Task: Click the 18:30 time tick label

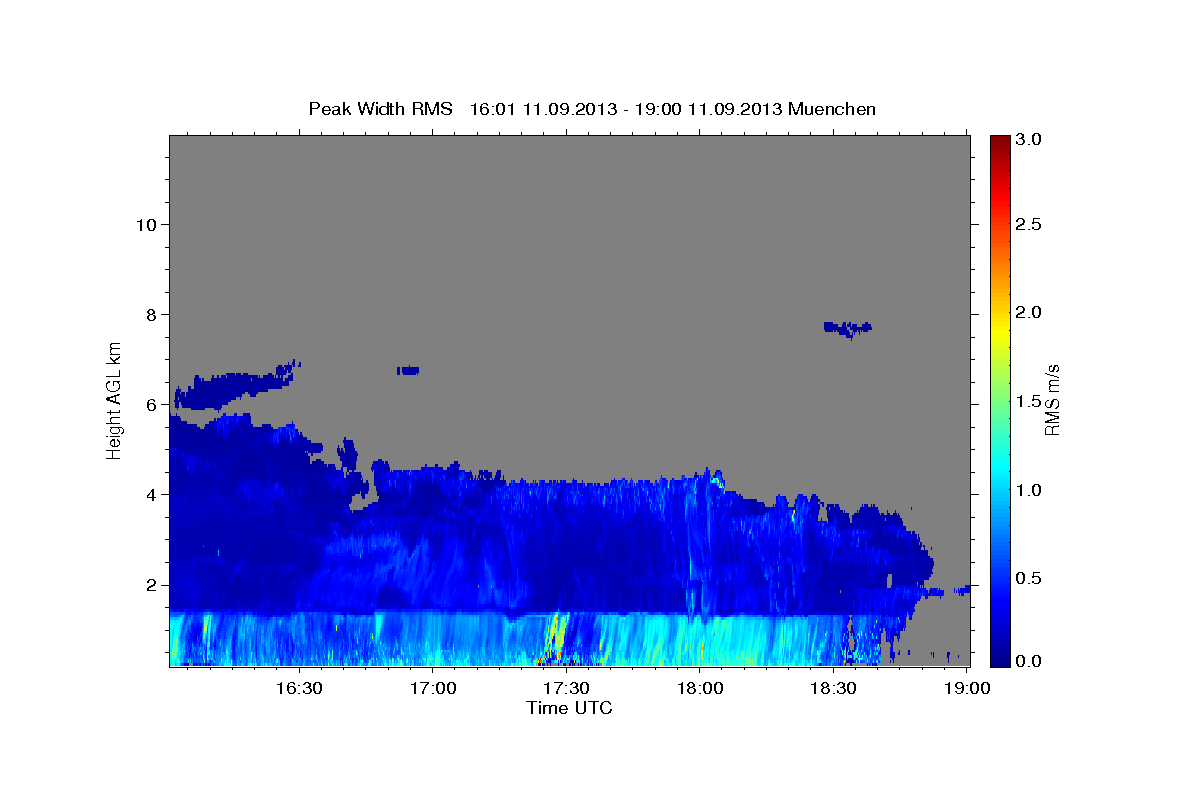Action: click(x=834, y=688)
